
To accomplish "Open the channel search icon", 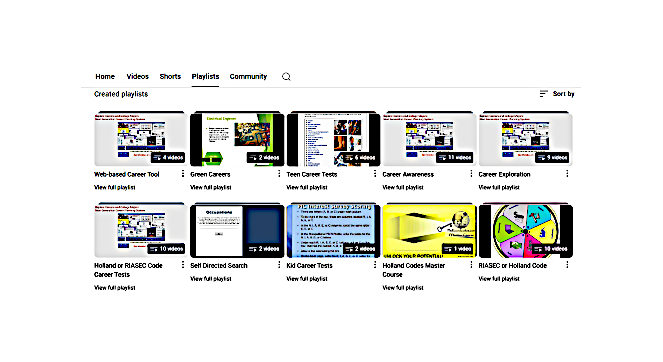I will pos(286,77).
